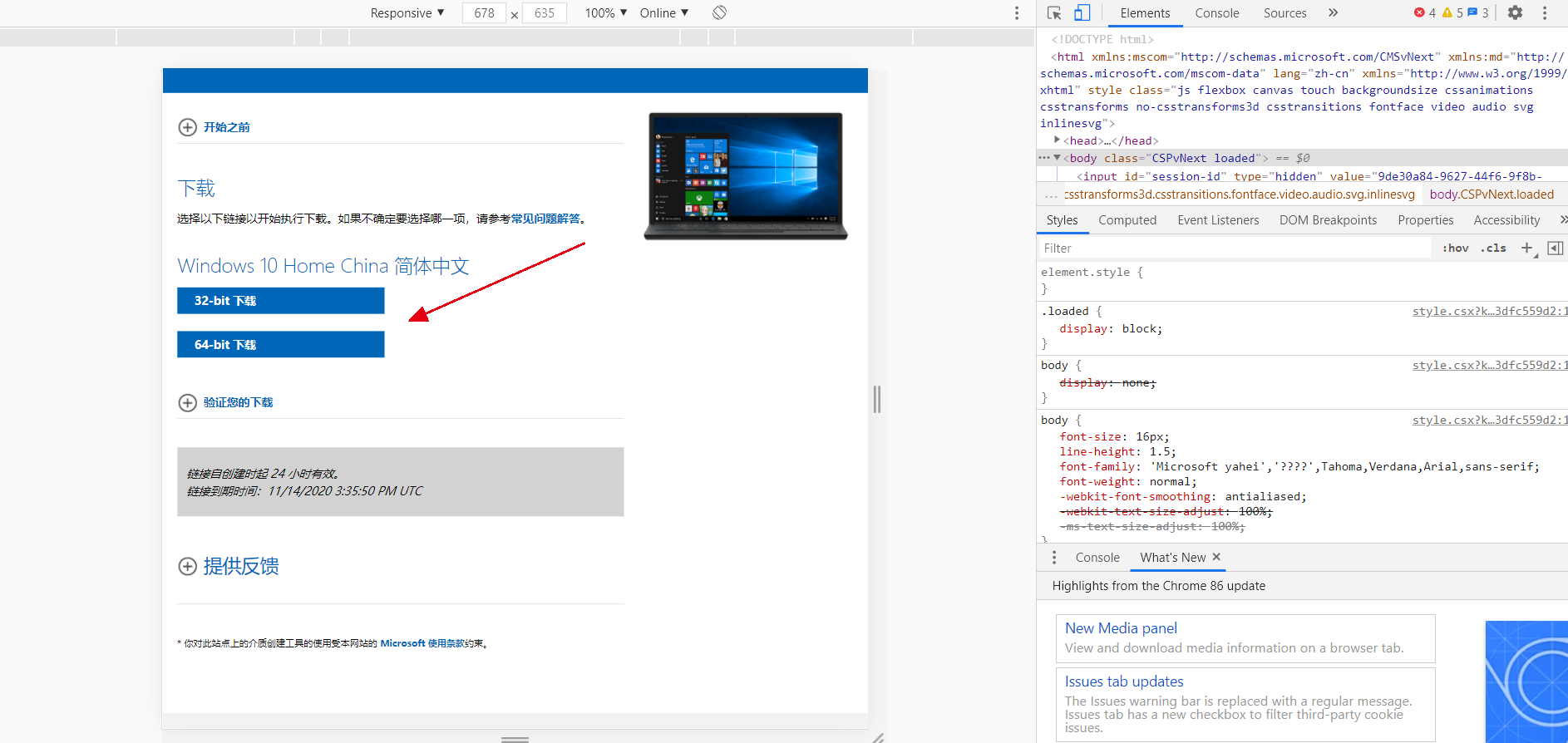Click the laptop product image
Image resolution: width=1568 pixels, height=743 pixels.
click(746, 176)
